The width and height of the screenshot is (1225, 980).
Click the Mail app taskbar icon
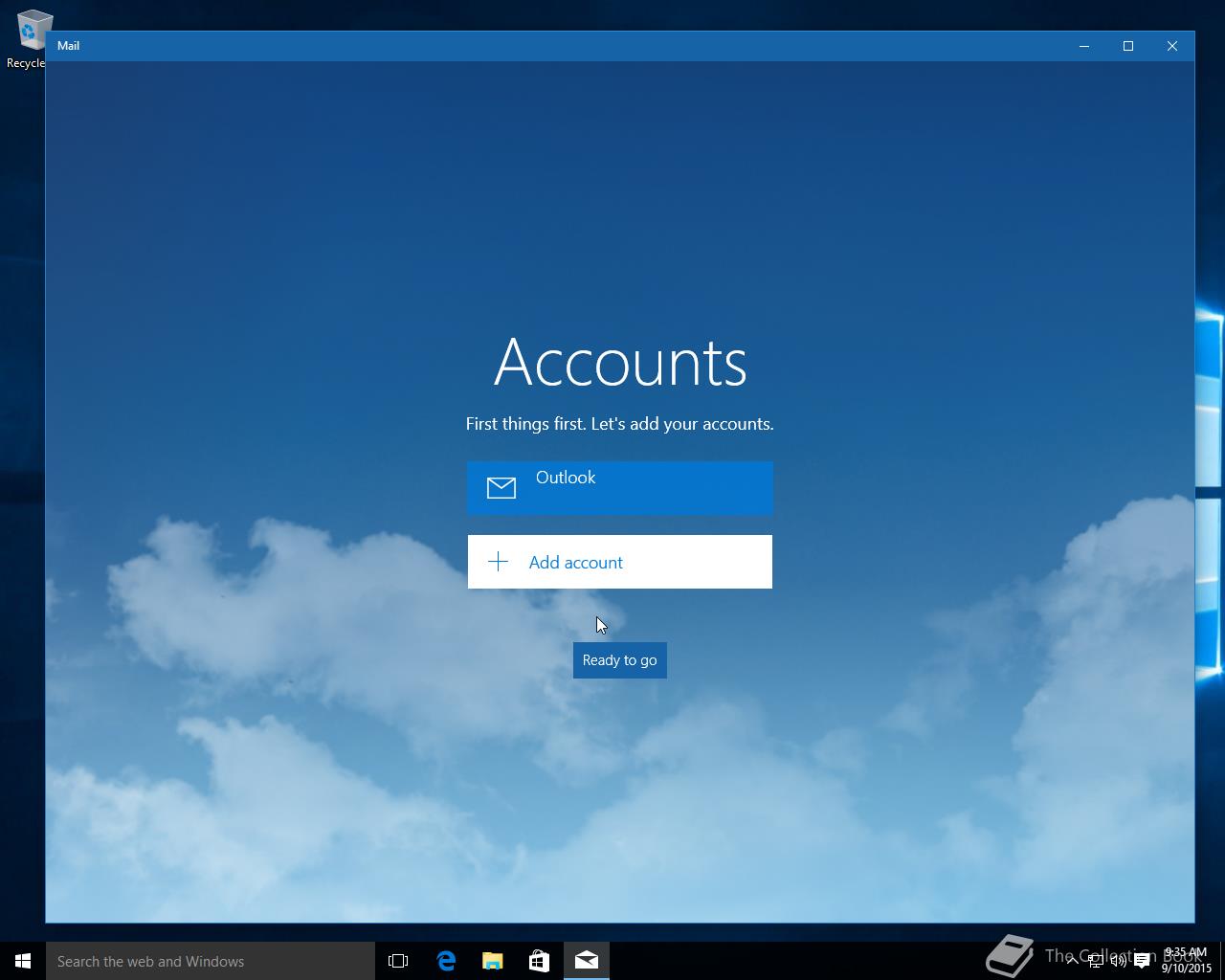pos(587,961)
